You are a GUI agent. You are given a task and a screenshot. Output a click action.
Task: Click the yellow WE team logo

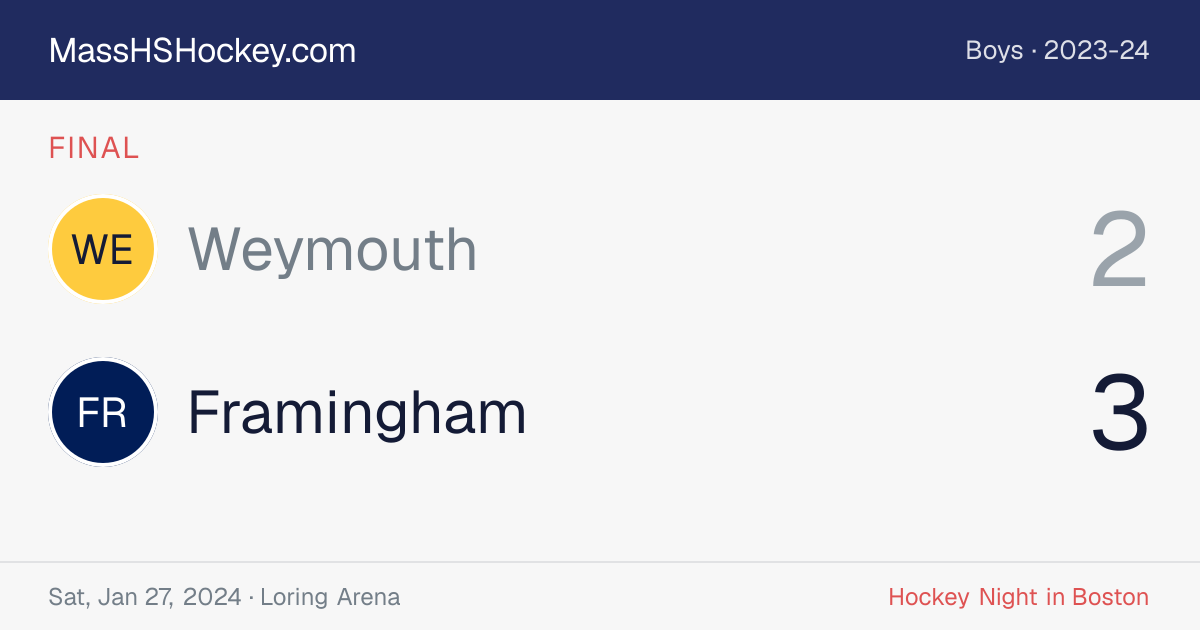[x=103, y=249]
